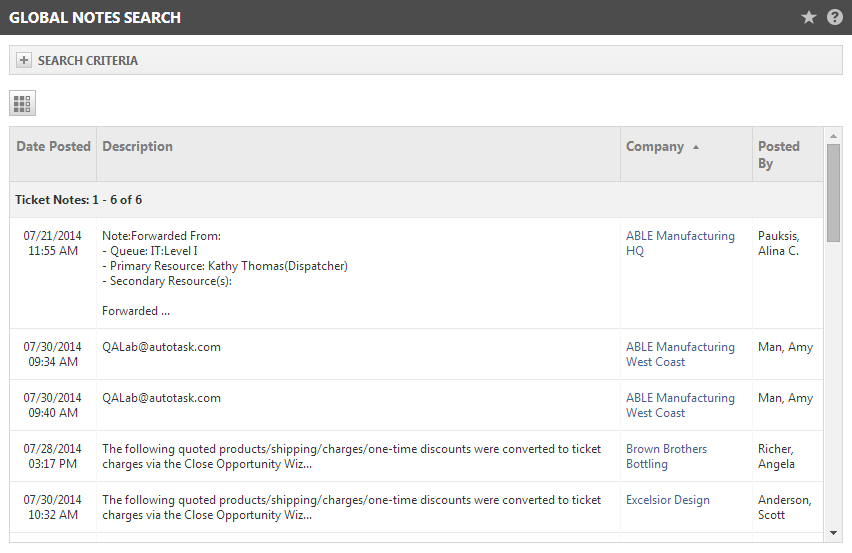
Task: Open ABLE Manufacturing HQ company link
Action: point(680,243)
